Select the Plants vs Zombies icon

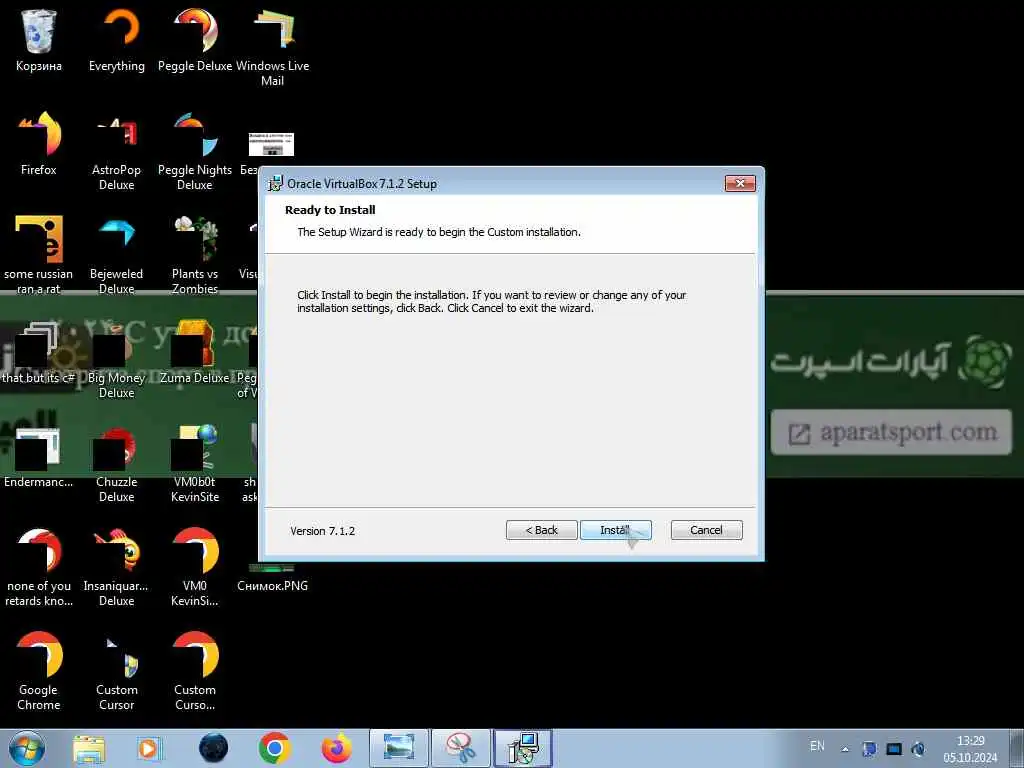point(195,255)
